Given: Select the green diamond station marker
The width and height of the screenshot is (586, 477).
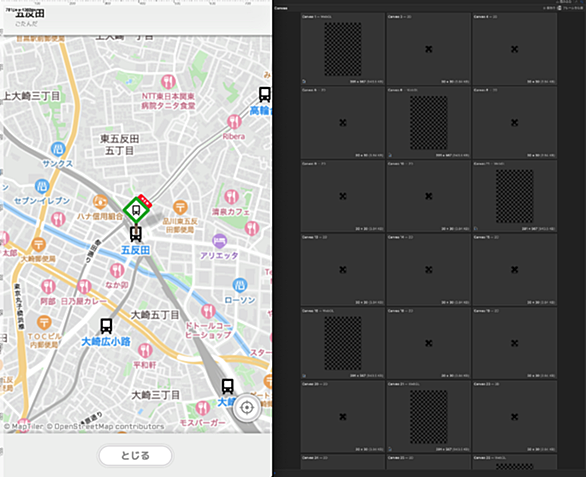Looking at the screenshot, I should (136, 210).
